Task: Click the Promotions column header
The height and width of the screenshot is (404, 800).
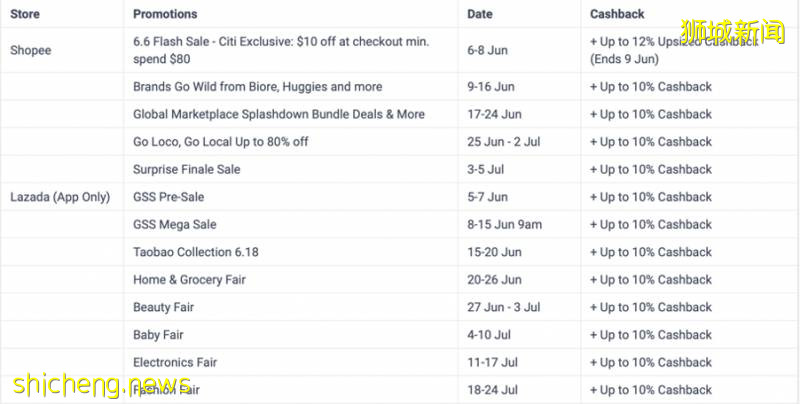Action: point(165,14)
